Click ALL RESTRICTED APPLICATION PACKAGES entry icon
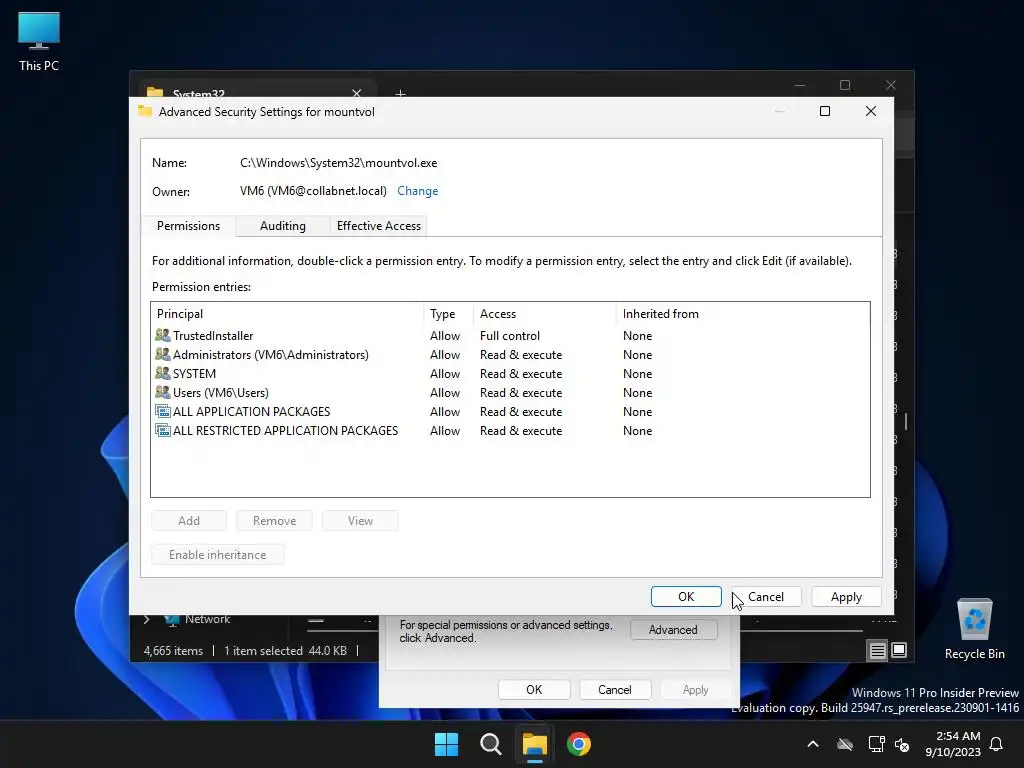1024x768 pixels. click(x=163, y=430)
